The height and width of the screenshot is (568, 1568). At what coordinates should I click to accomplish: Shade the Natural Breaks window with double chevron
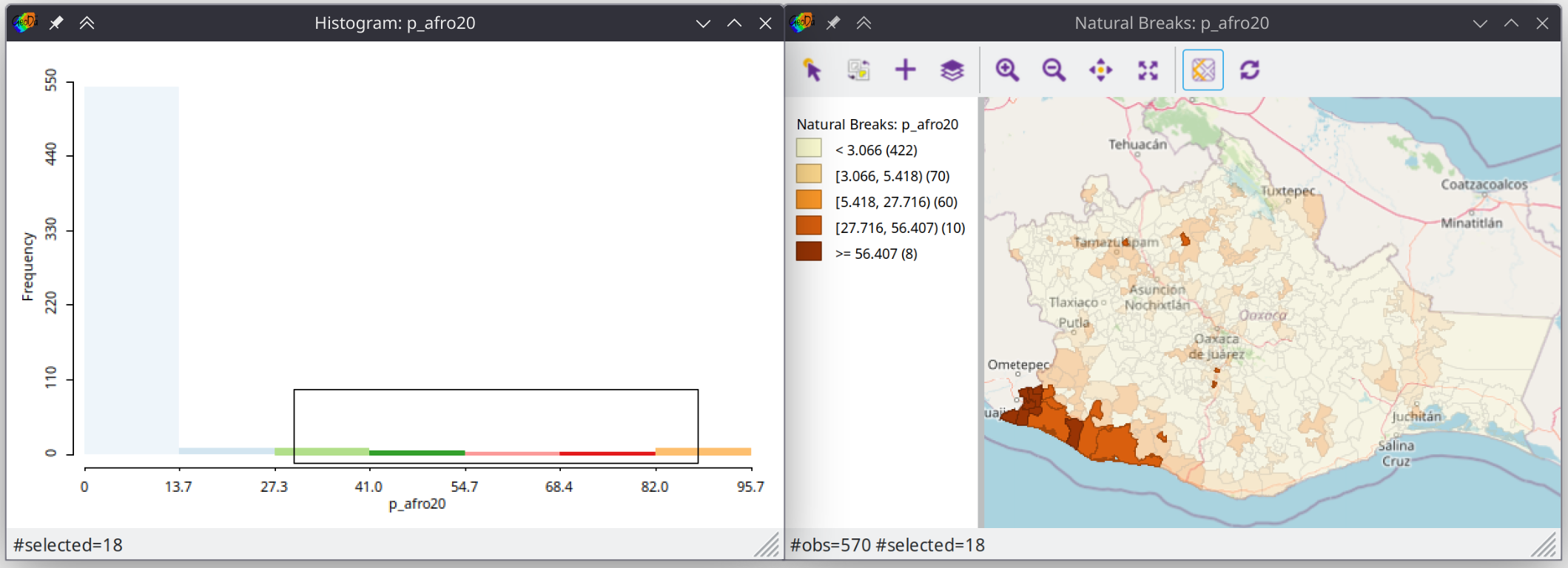click(864, 23)
